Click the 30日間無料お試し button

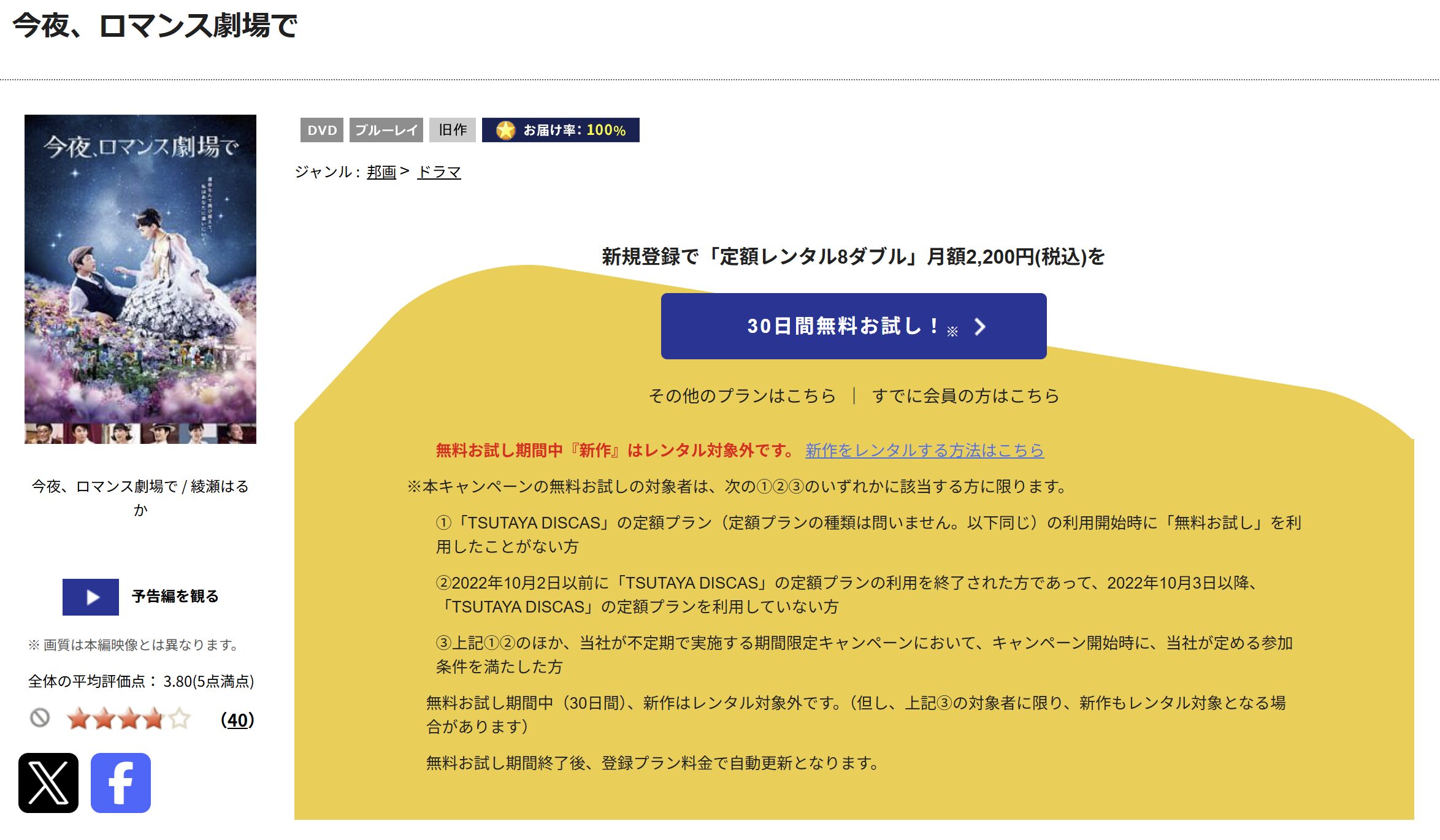coord(854,326)
